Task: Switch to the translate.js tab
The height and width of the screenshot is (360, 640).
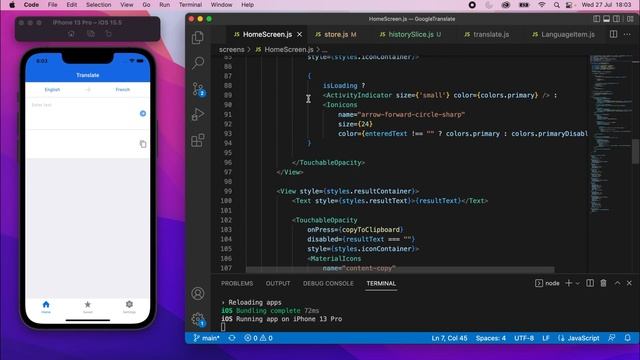Action: [487, 35]
